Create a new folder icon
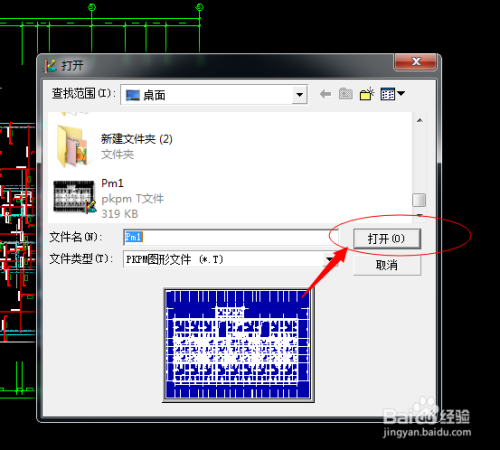The height and width of the screenshot is (450, 500). (367, 94)
